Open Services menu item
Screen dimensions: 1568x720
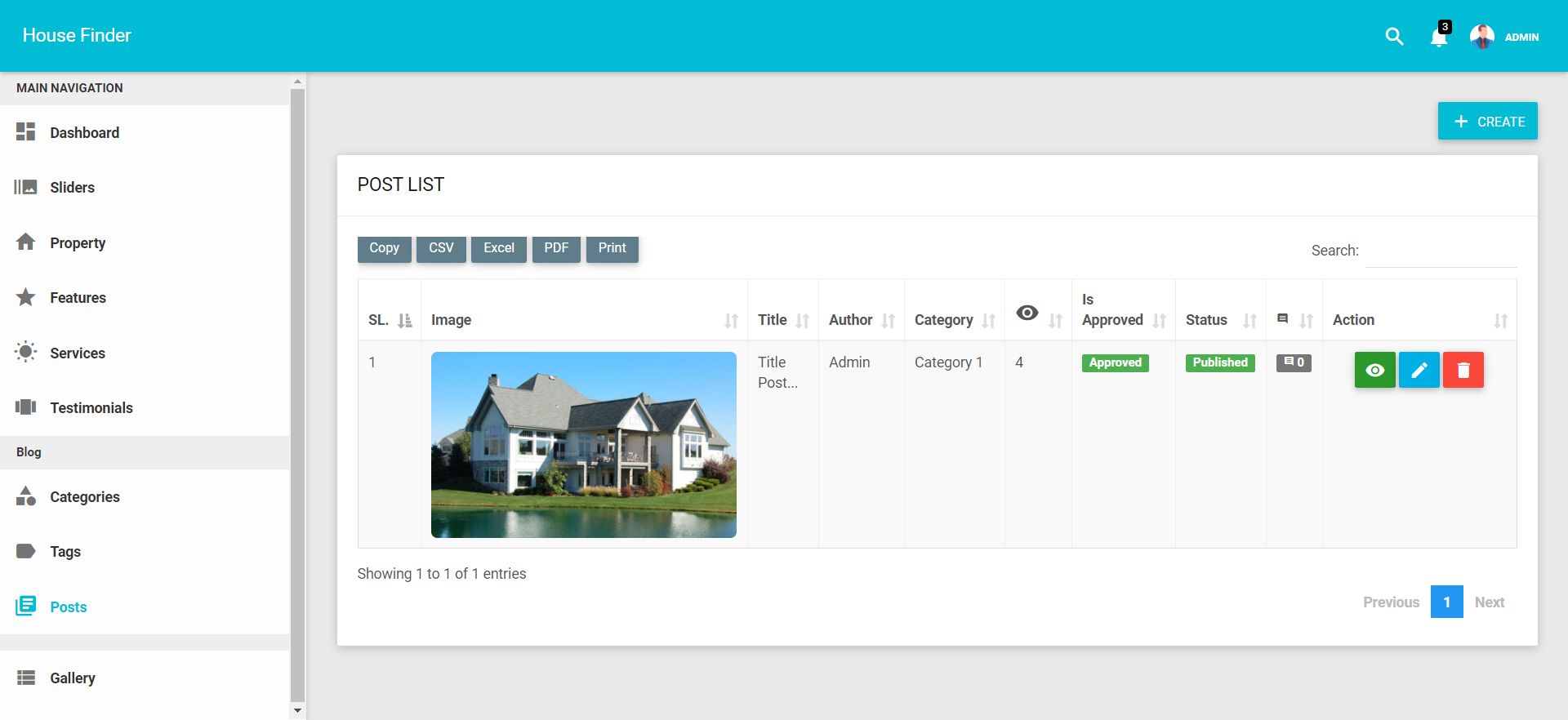(145, 353)
